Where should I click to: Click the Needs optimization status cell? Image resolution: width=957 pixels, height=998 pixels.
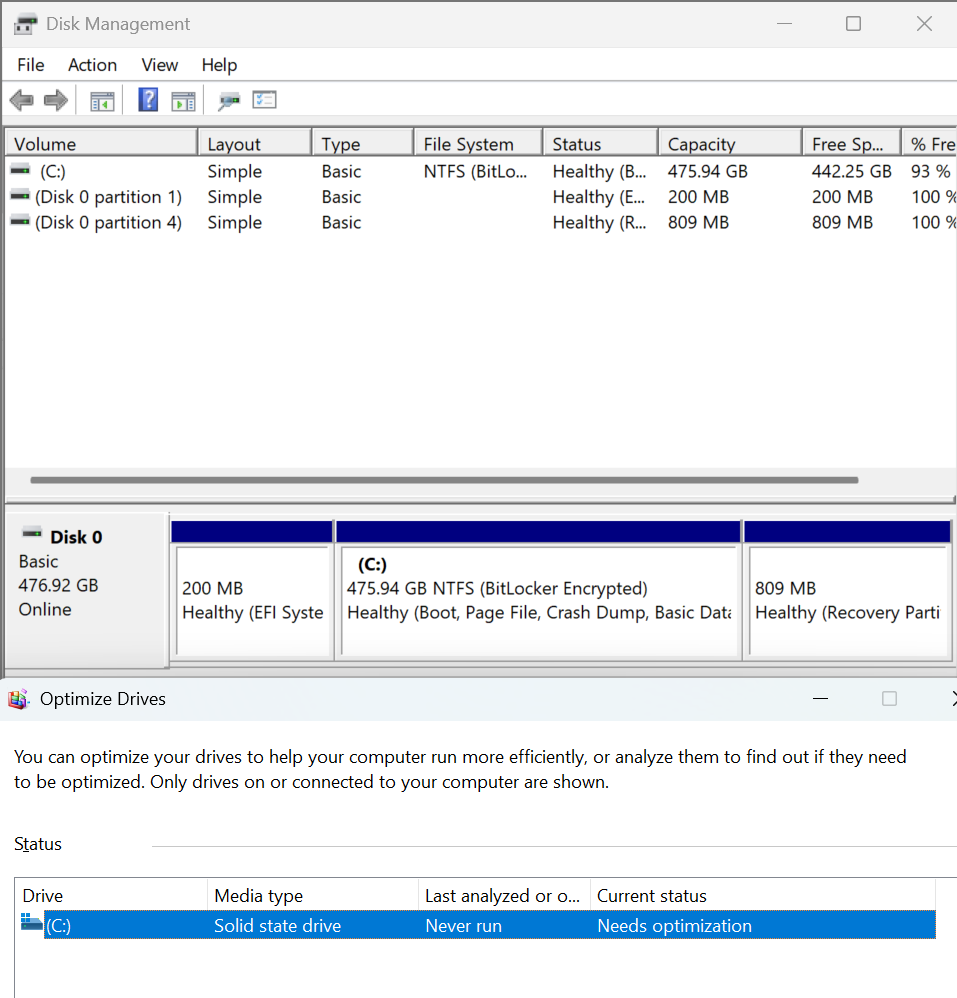674,925
